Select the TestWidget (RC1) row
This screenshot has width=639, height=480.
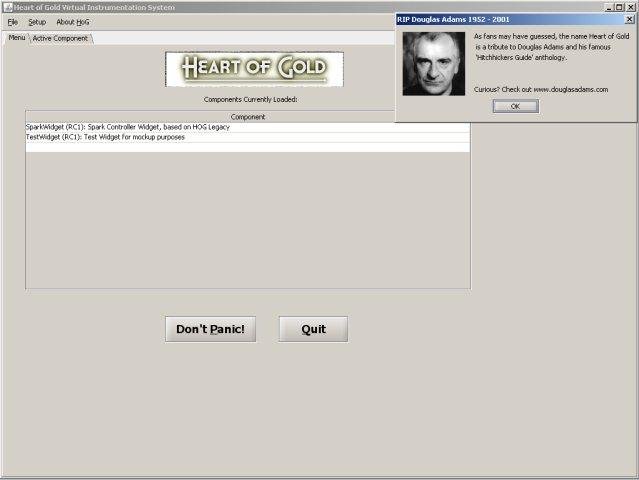[248, 137]
